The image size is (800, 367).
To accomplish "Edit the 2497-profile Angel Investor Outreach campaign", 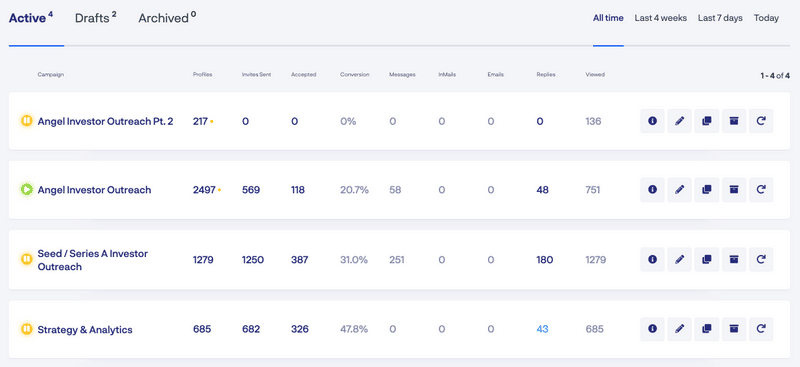I will pyautogui.click(x=679, y=189).
